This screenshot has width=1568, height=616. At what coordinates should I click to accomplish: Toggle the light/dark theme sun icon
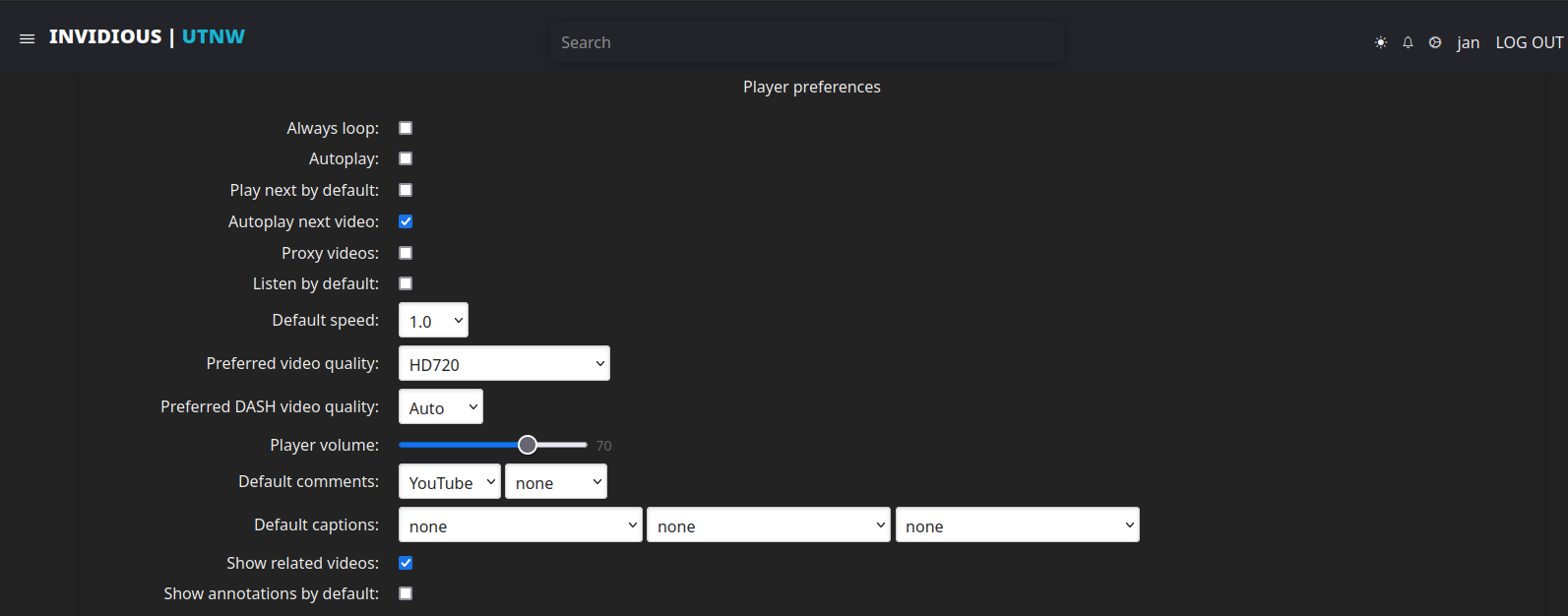point(1381,42)
